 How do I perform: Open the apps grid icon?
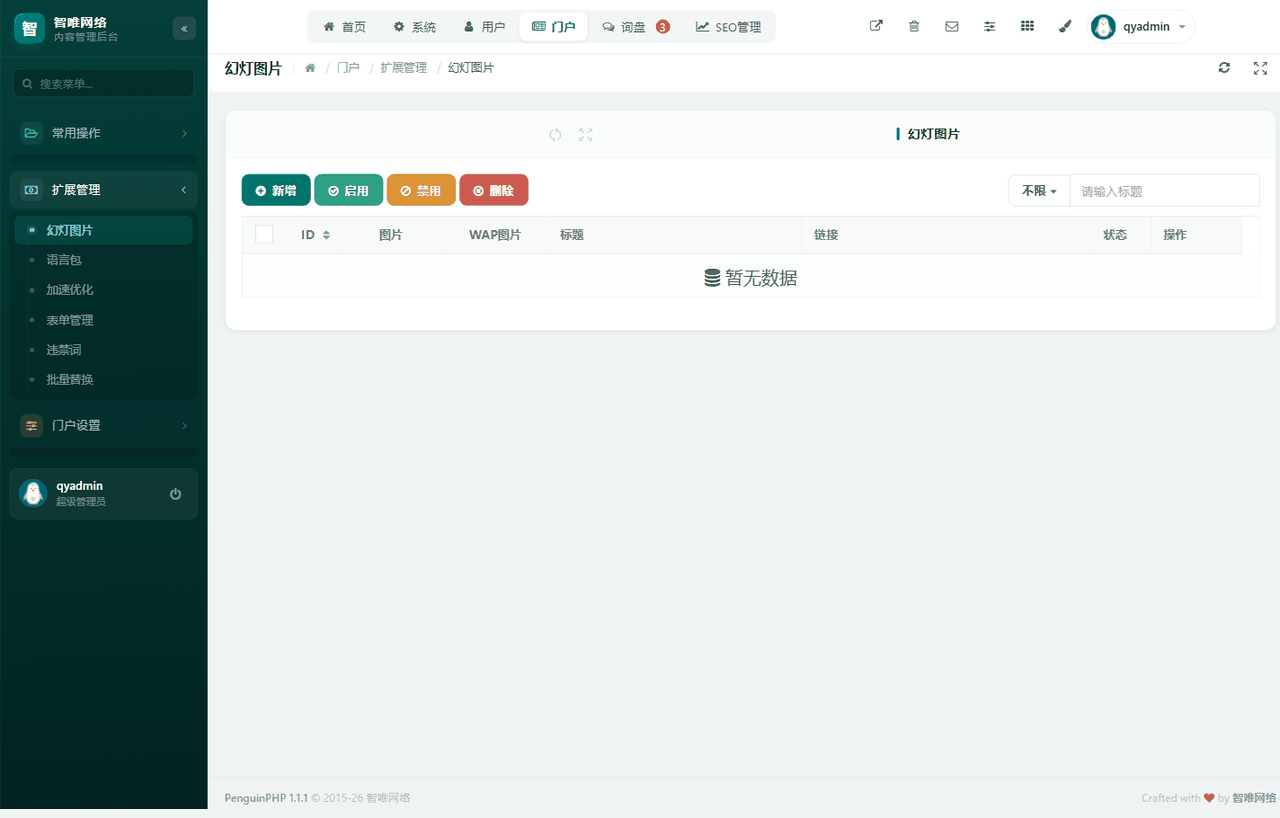[x=1027, y=27]
